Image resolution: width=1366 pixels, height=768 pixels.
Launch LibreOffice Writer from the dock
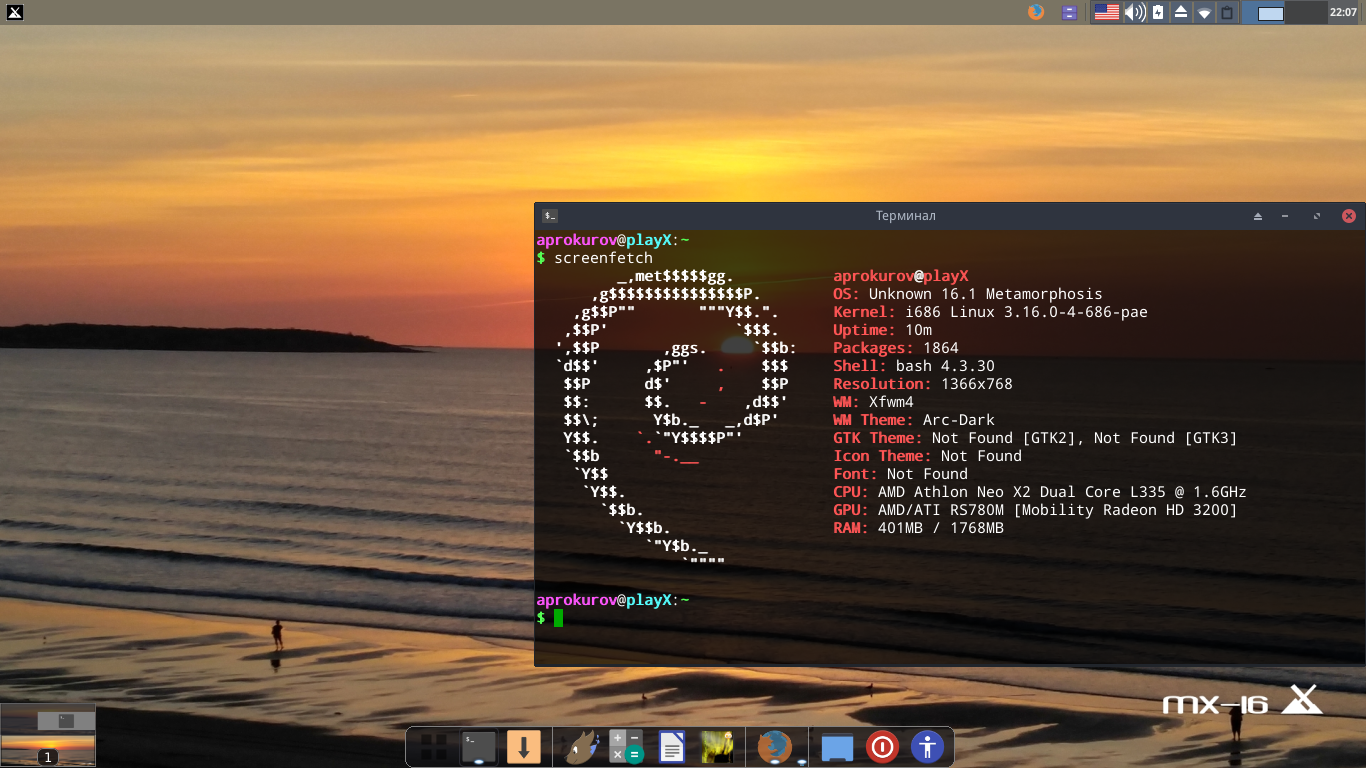pyautogui.click(x=672, y=747)
